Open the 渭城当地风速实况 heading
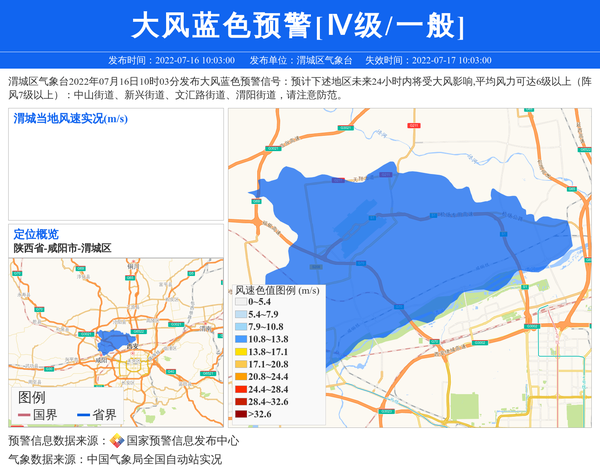The height and width of the screenshot is (471, 600). [x=70, y=119]
